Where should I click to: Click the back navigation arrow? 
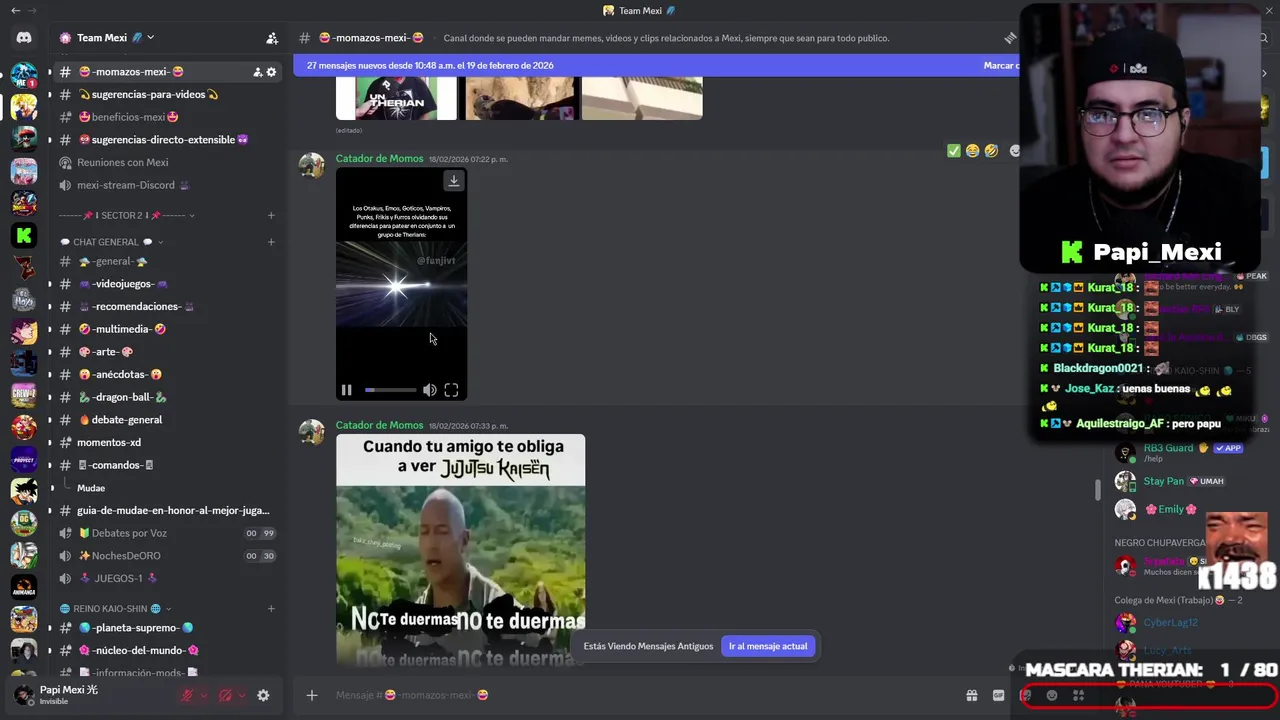(x=15, y=11)
